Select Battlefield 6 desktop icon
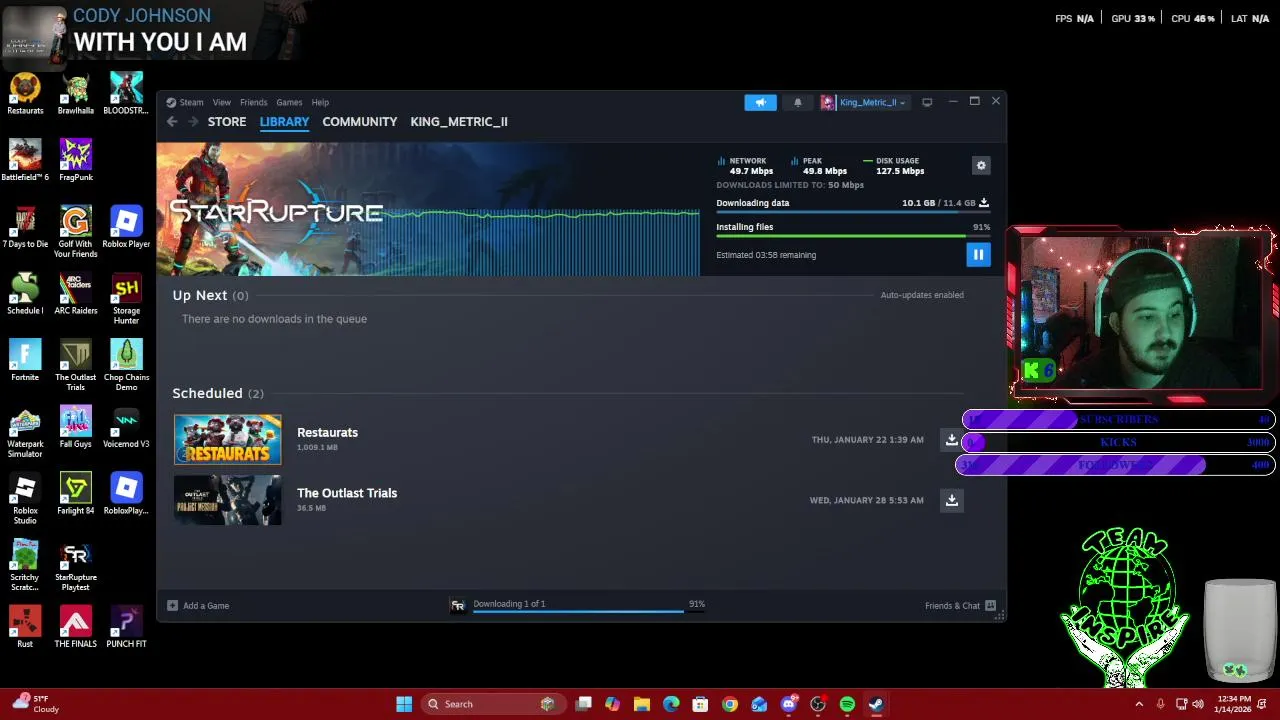Screen dimensions: 1280x720 pos(25,161)
